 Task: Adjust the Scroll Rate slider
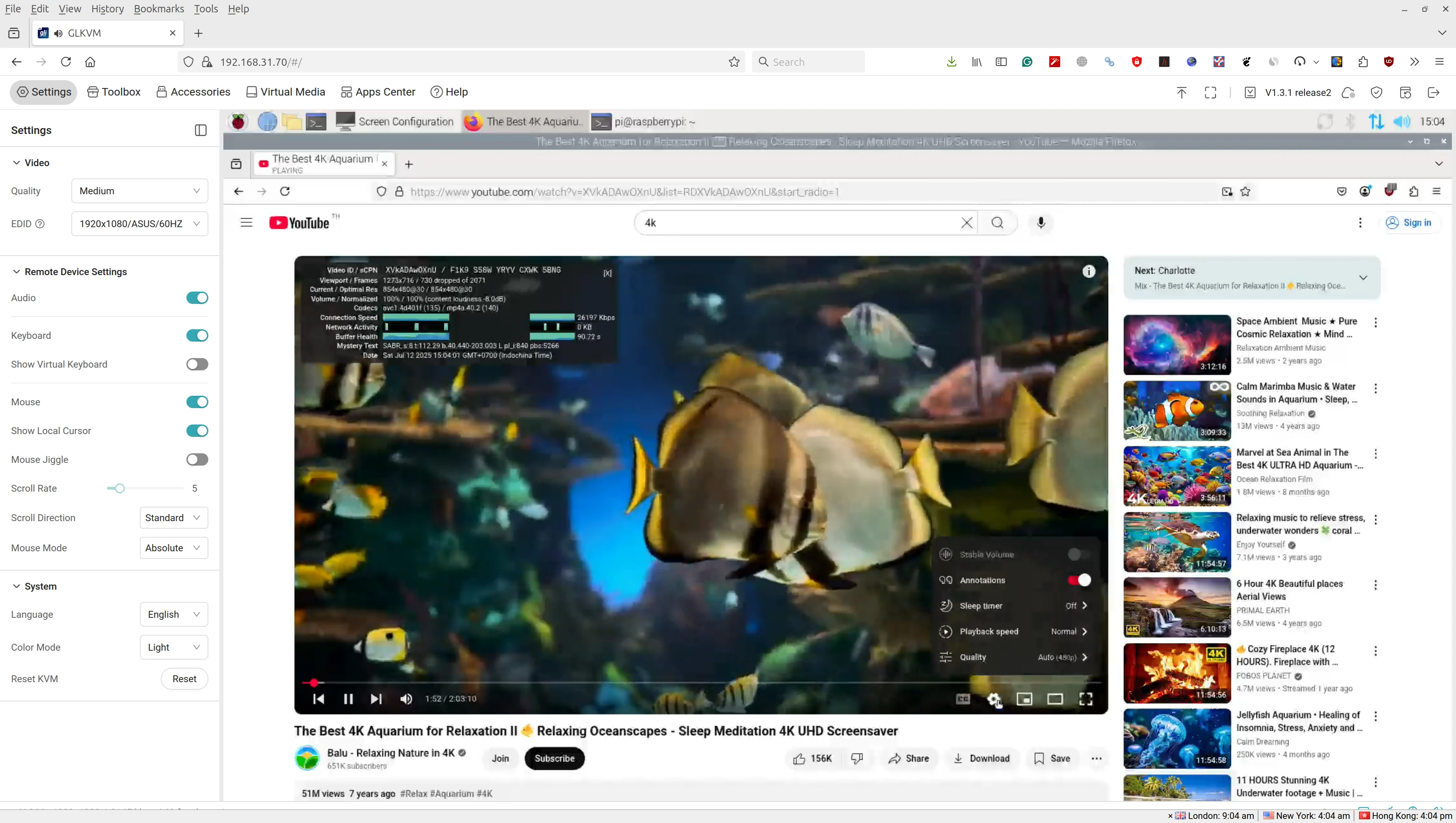click(x=119, y=489)
